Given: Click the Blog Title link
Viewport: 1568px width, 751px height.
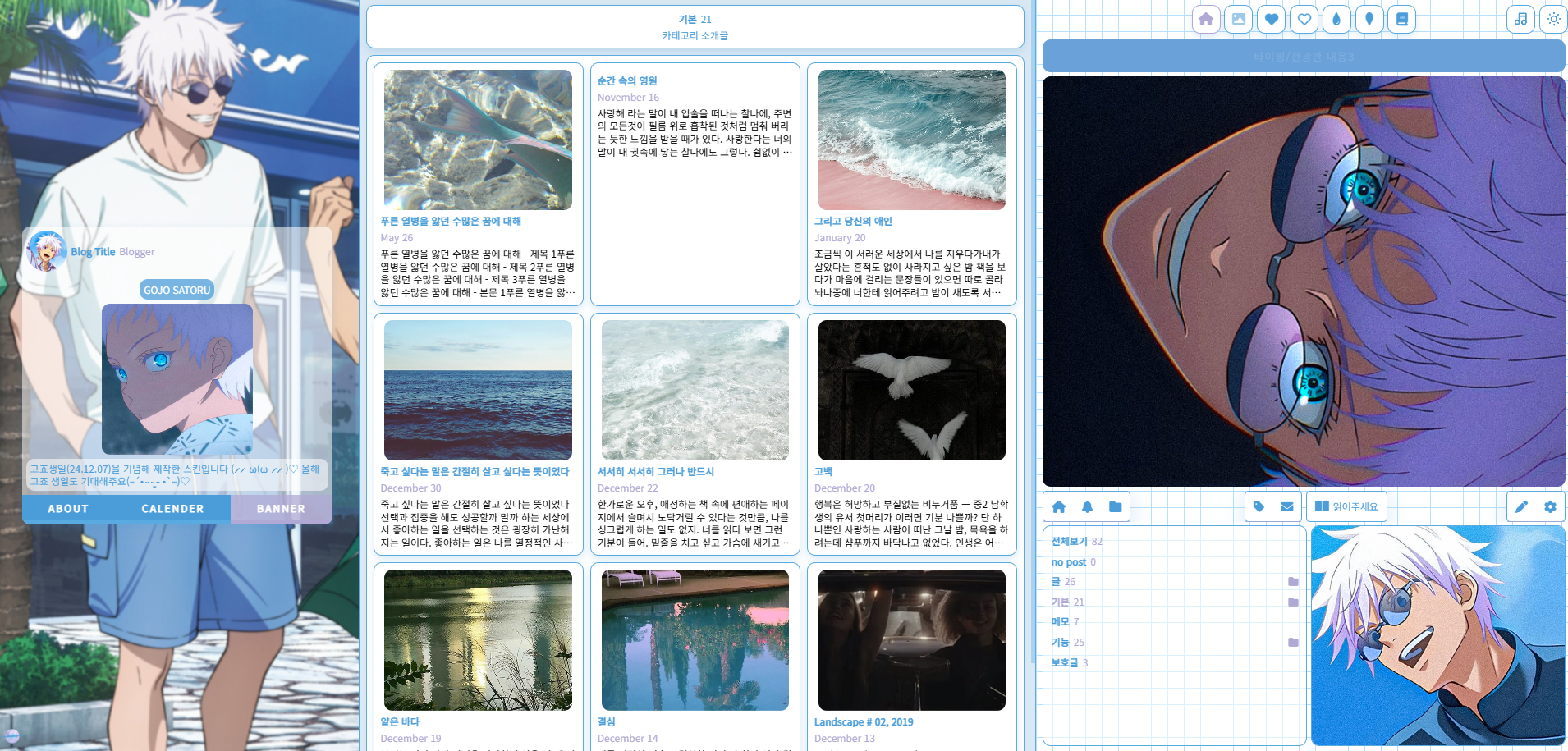Looking at the screenshot, I should tap(93, 252).
